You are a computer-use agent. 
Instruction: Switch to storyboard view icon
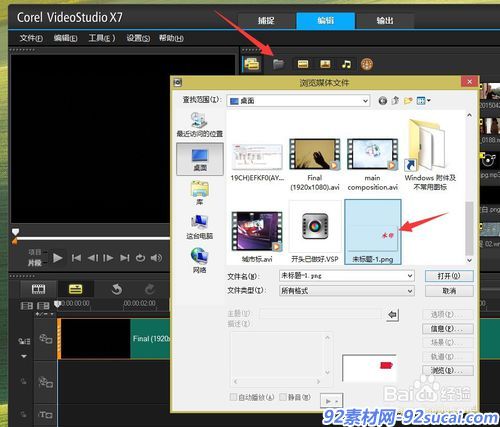[39, 289]
